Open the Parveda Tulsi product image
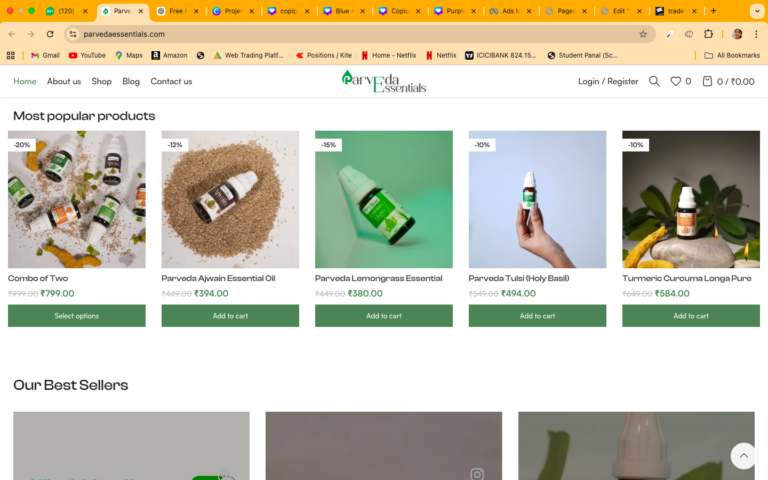 click(537, 199)
